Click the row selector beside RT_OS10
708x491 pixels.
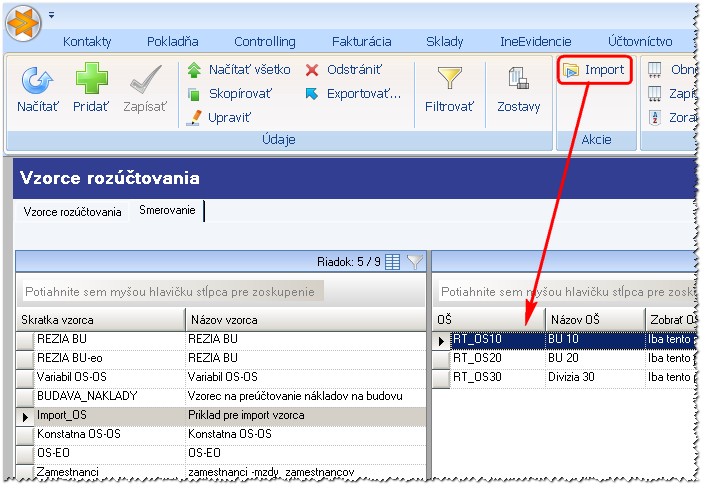(x=442, y=341)
